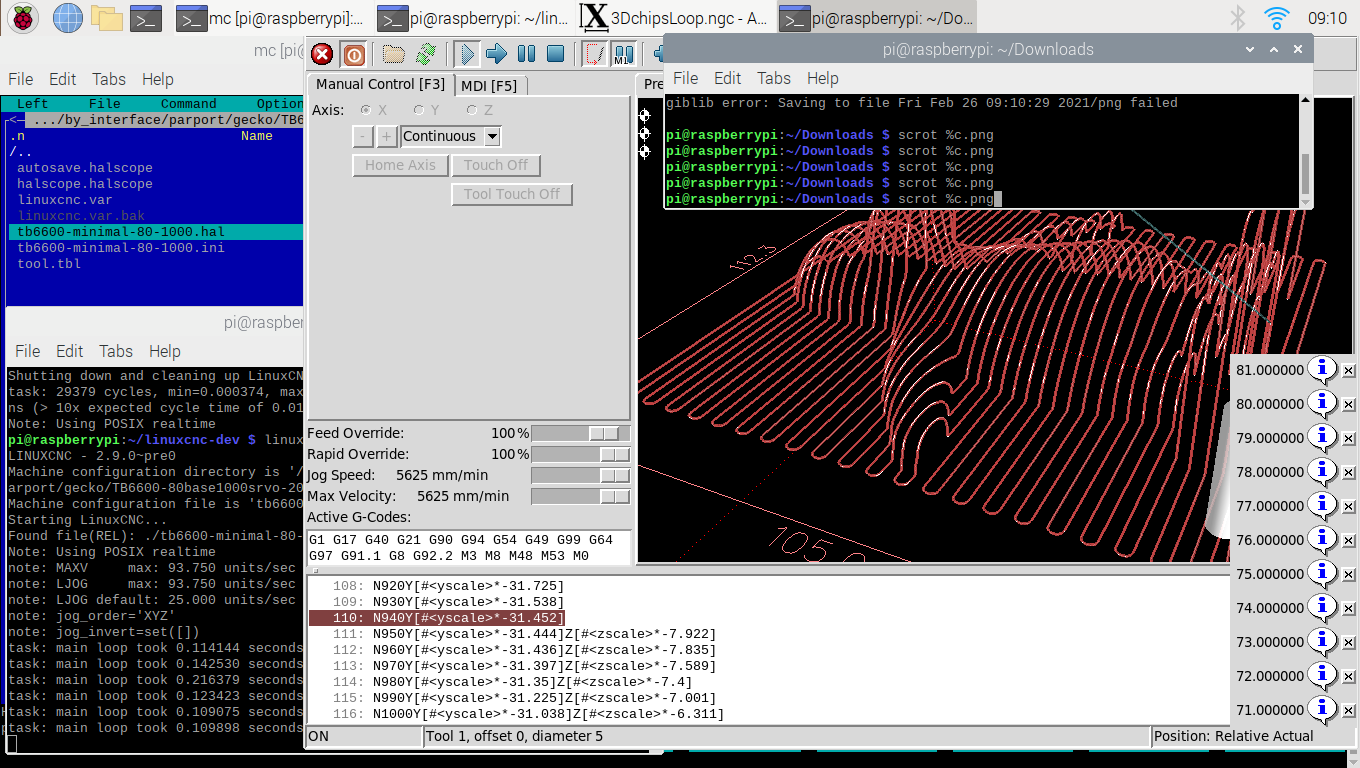Click the Home Axis button
The width and height of the screenshot is (1360, 768).
400,165
